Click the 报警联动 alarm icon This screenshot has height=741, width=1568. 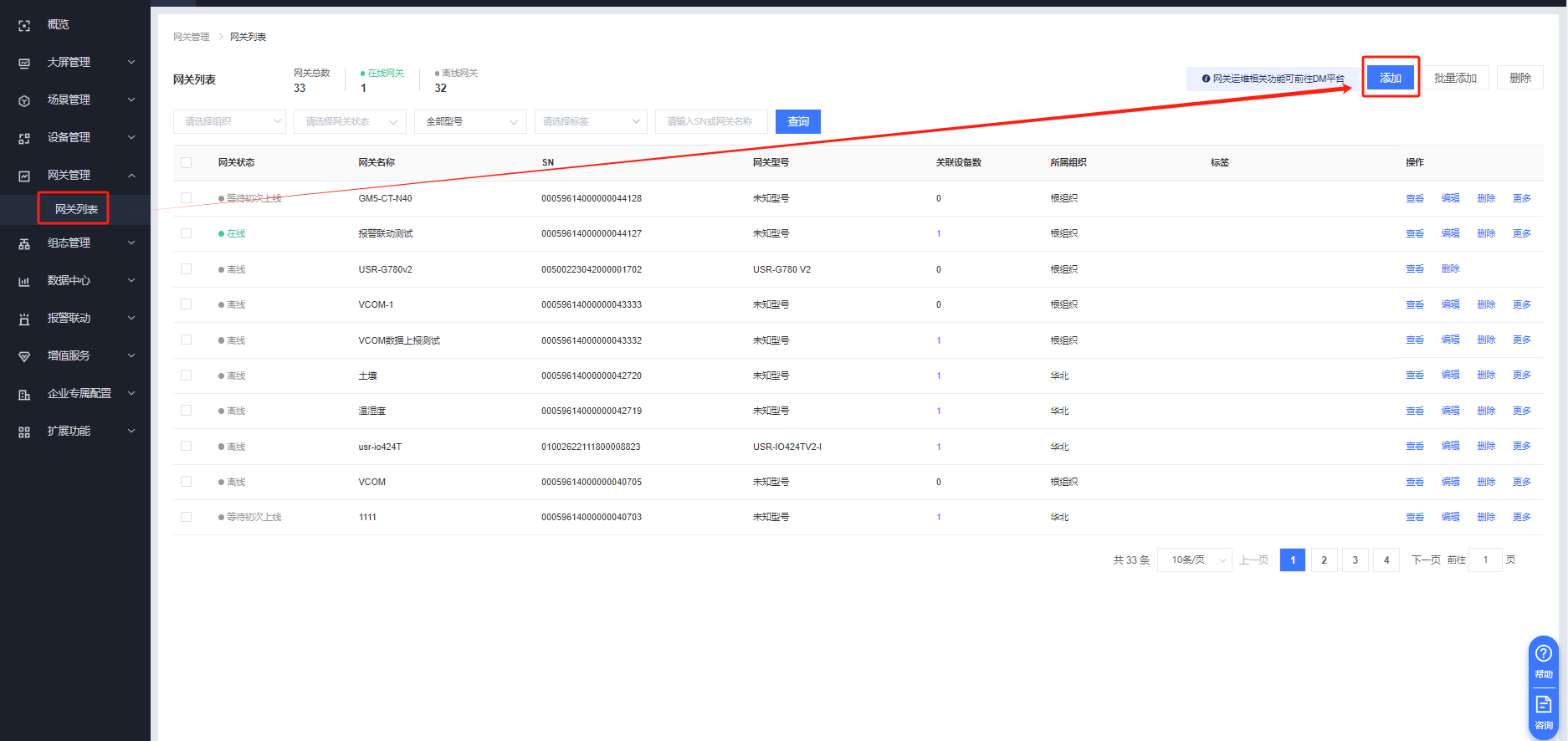pos(24,319)
